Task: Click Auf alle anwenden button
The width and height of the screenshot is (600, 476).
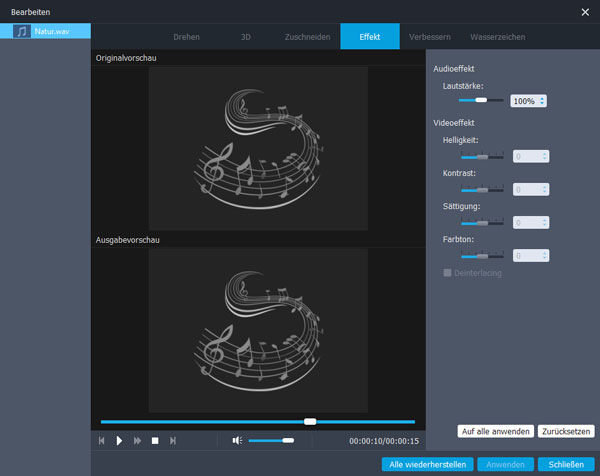Action: click(495, 431)
